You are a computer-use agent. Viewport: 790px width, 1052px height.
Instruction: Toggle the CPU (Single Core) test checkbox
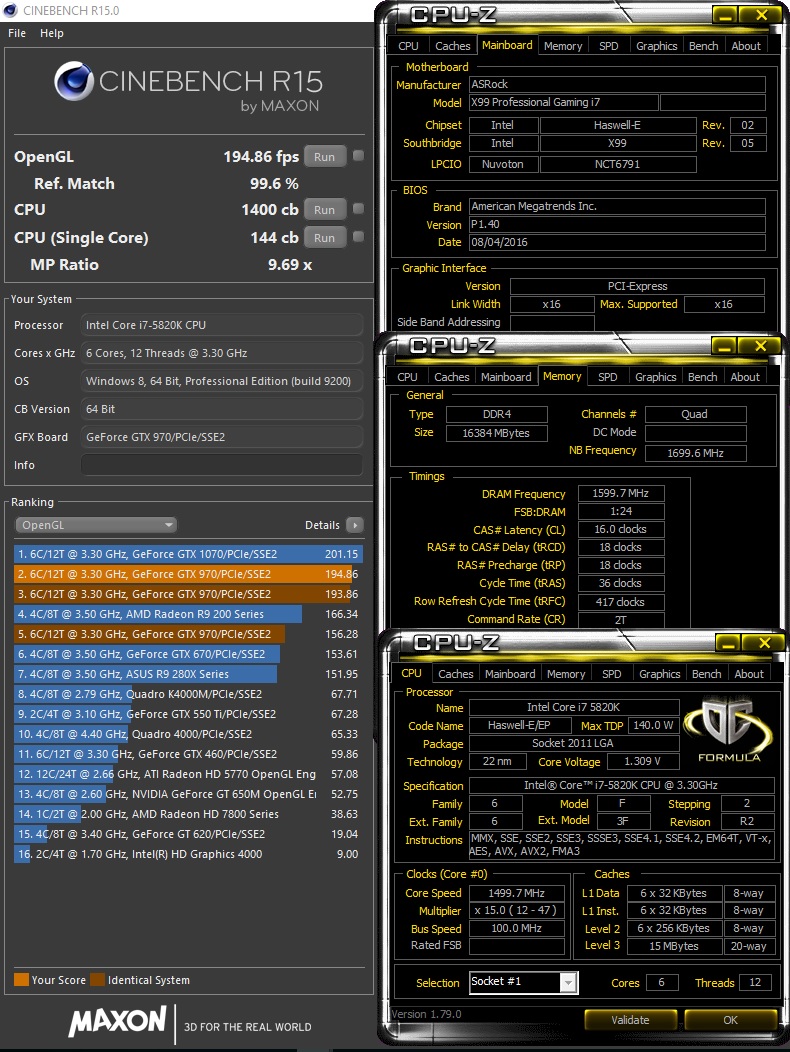click(x=358, y=236)
